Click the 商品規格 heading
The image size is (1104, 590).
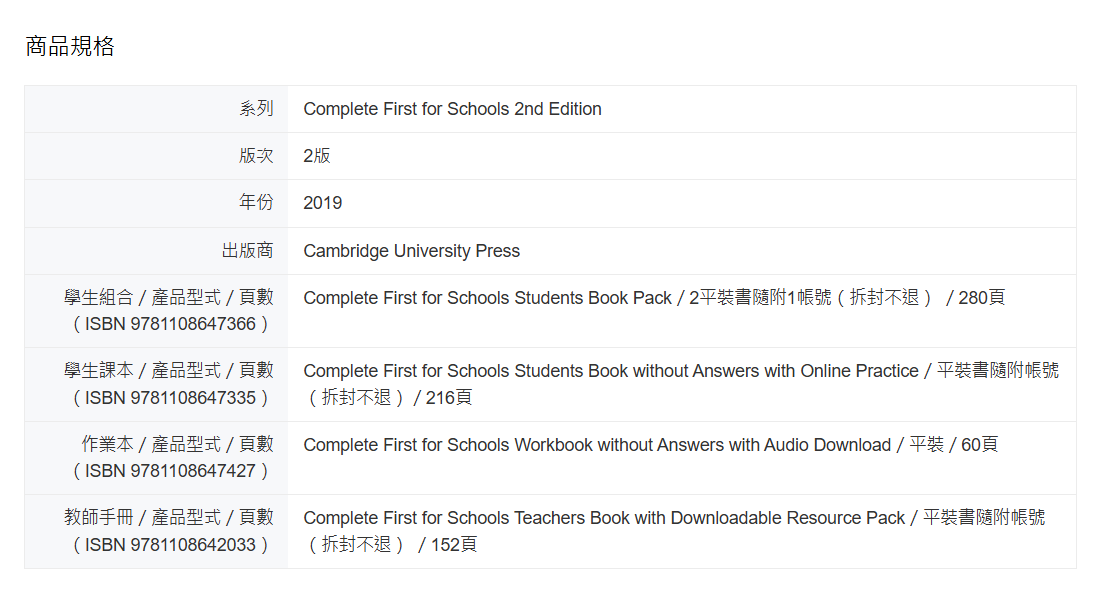[70, 46]
